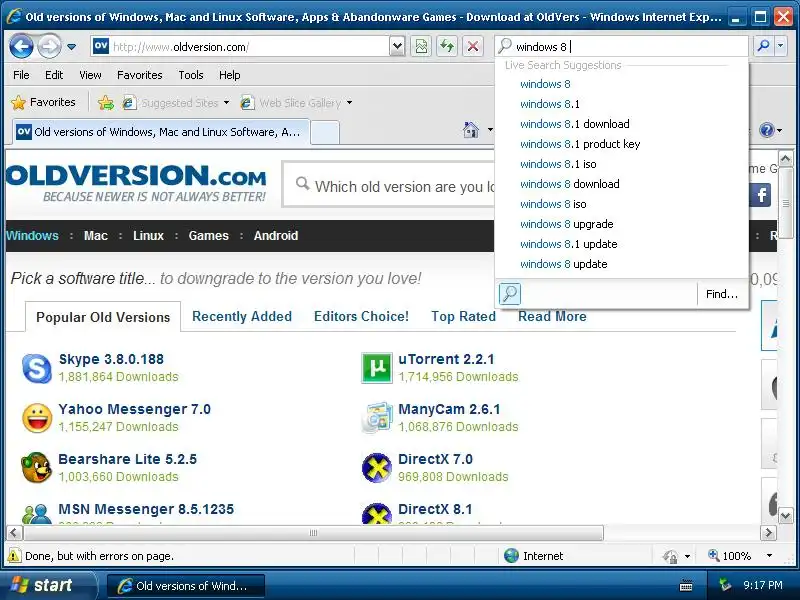Open the Favorites menu

click(x=139, y=75)
